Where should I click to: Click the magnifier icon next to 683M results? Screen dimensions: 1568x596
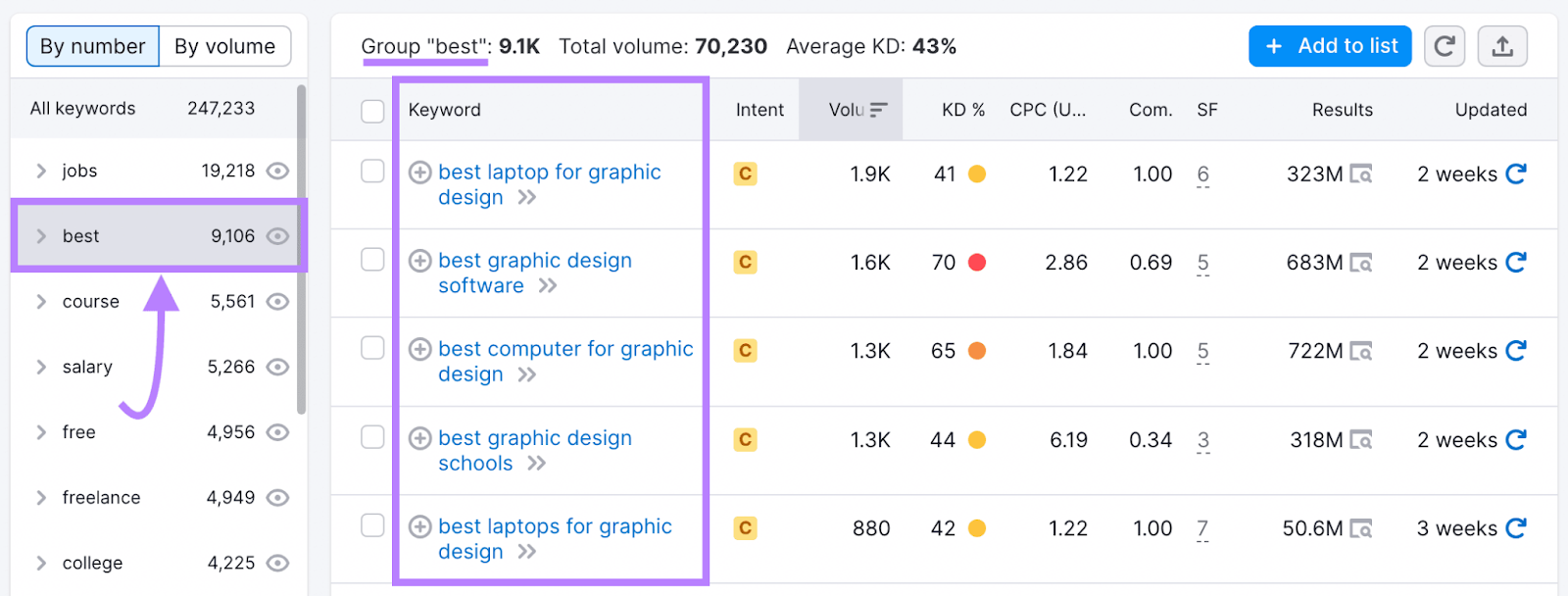pyautogui.click(x=1362, y=262)
